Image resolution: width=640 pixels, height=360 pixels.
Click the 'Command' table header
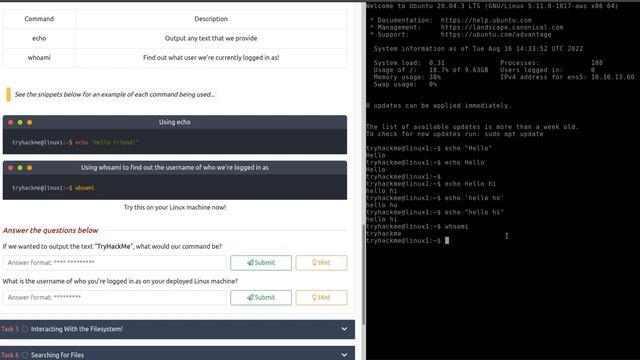pos(39,19)
